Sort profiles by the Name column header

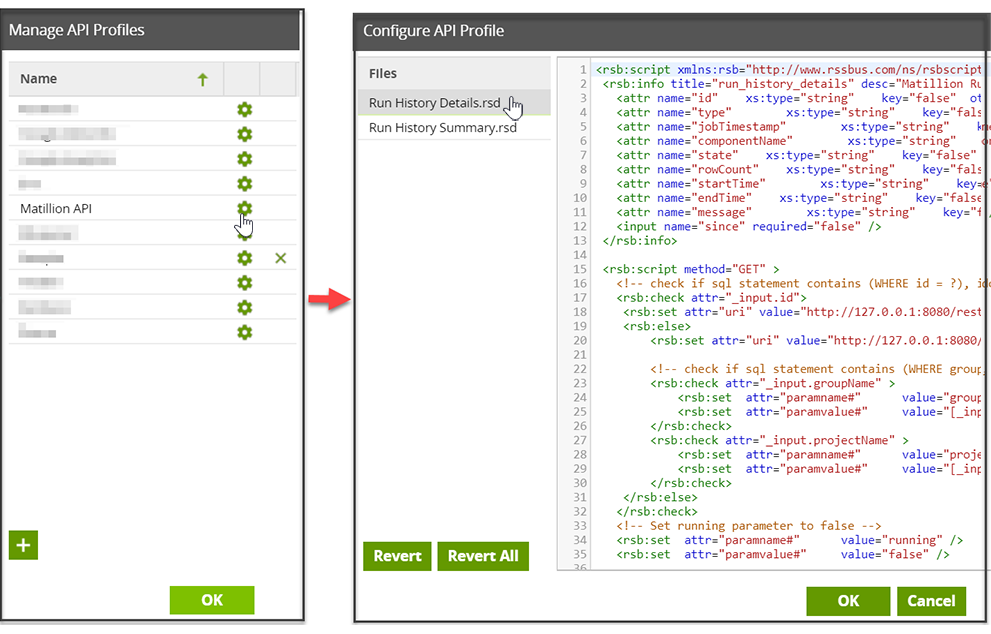point(116,79)
